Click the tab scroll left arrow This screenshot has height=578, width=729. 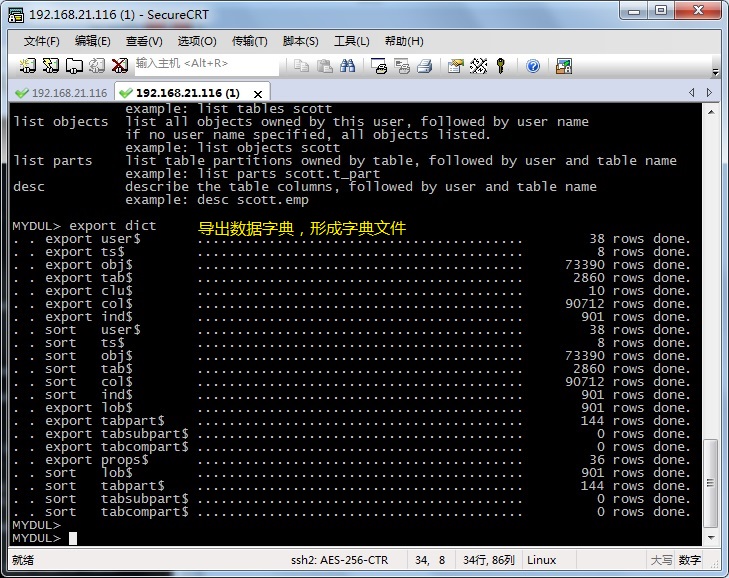(x=692, y=93)
